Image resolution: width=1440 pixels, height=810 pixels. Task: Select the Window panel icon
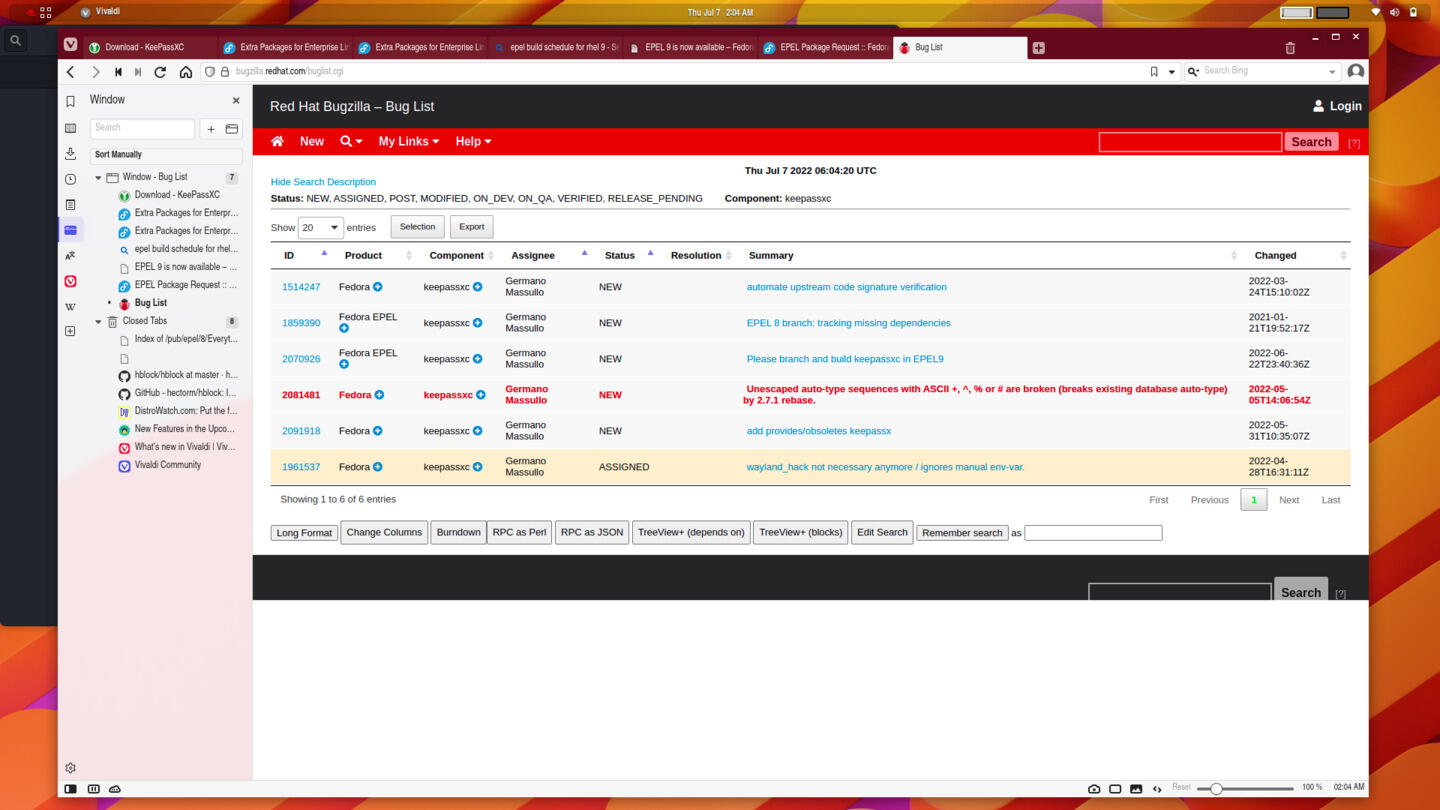[70, 230]
